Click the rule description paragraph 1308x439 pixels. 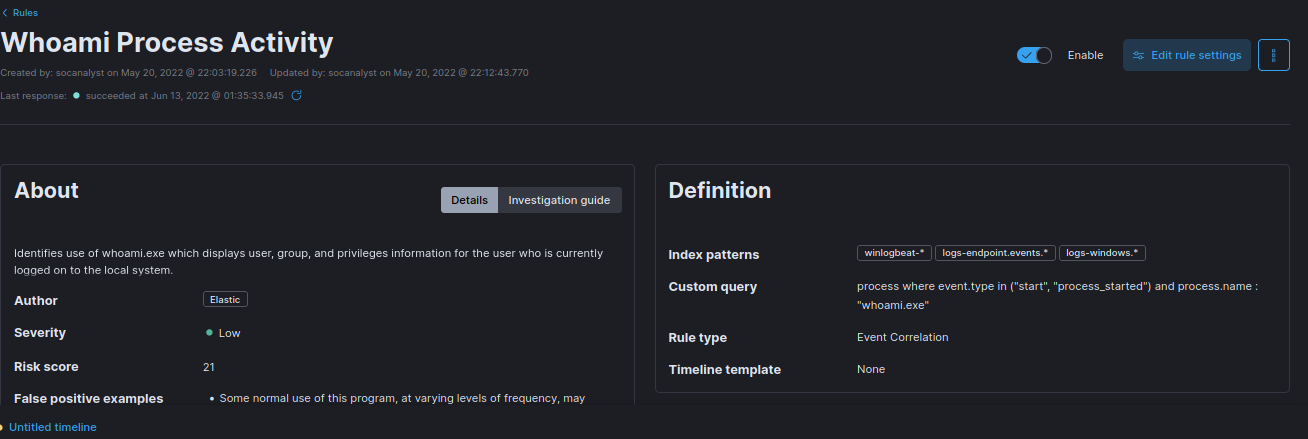click(x=309, y=261)
